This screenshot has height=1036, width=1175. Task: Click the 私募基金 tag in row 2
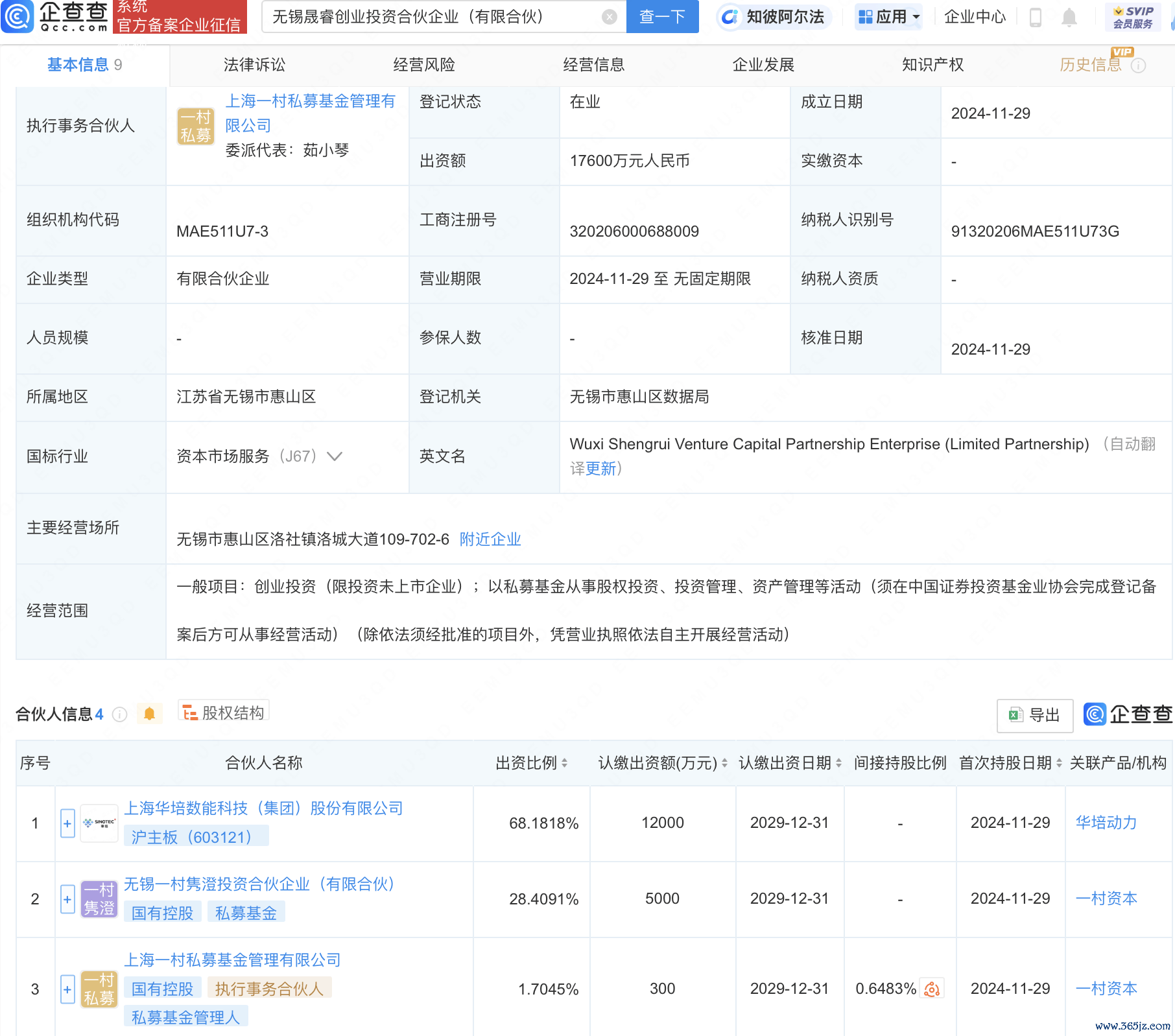246,913
